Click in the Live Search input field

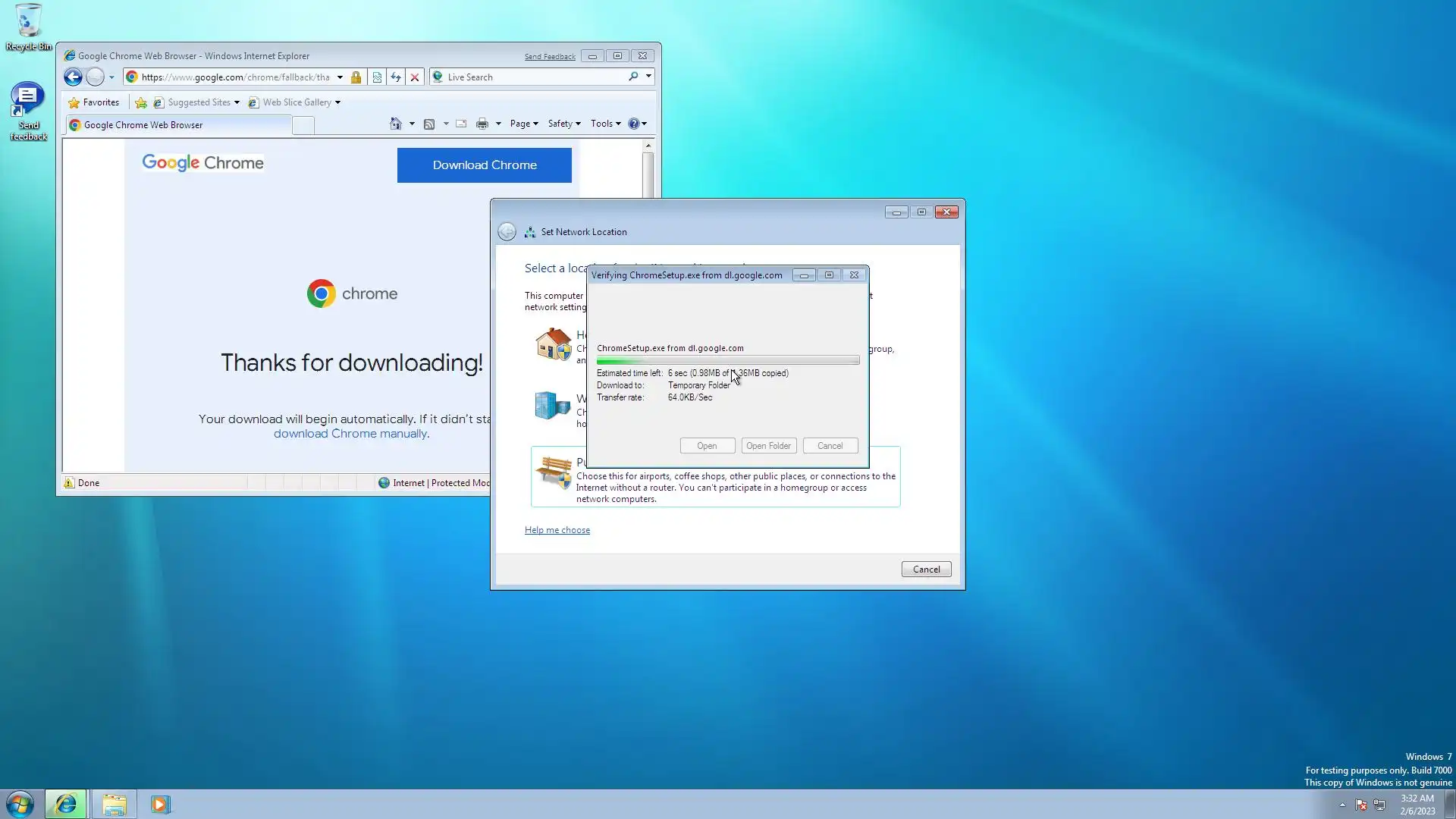point(531,77)
